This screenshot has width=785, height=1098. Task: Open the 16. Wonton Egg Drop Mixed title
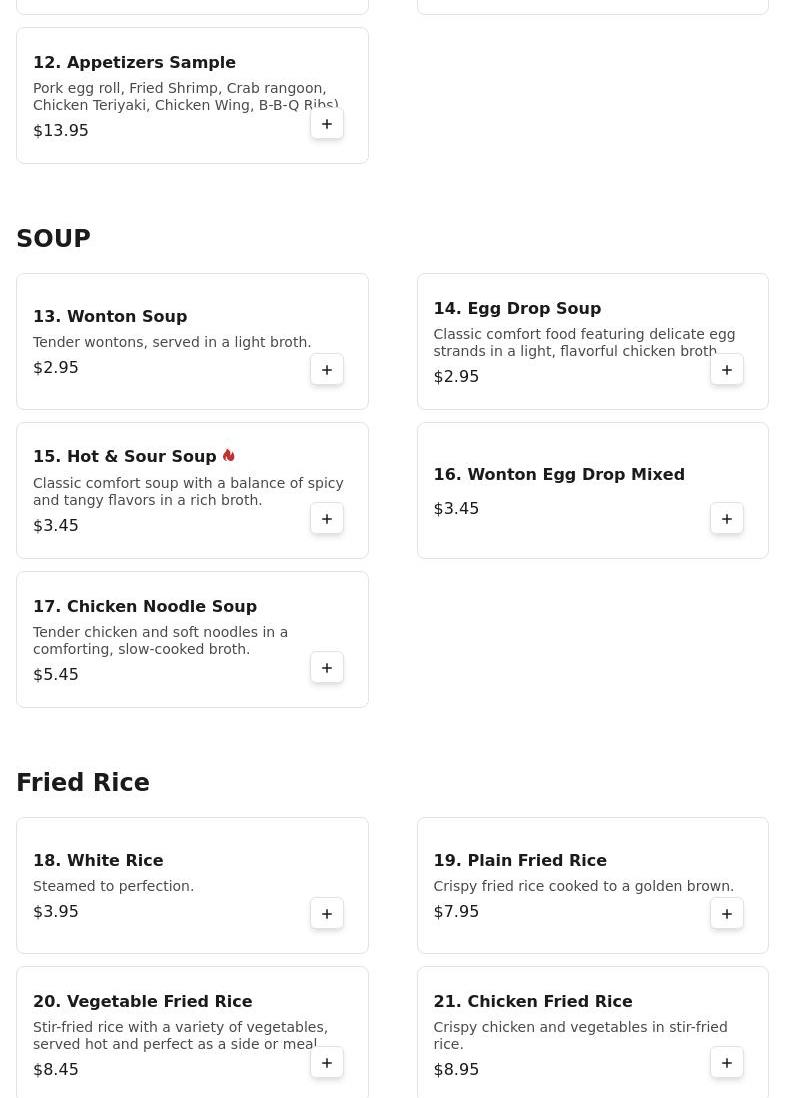tap(558, 474)
